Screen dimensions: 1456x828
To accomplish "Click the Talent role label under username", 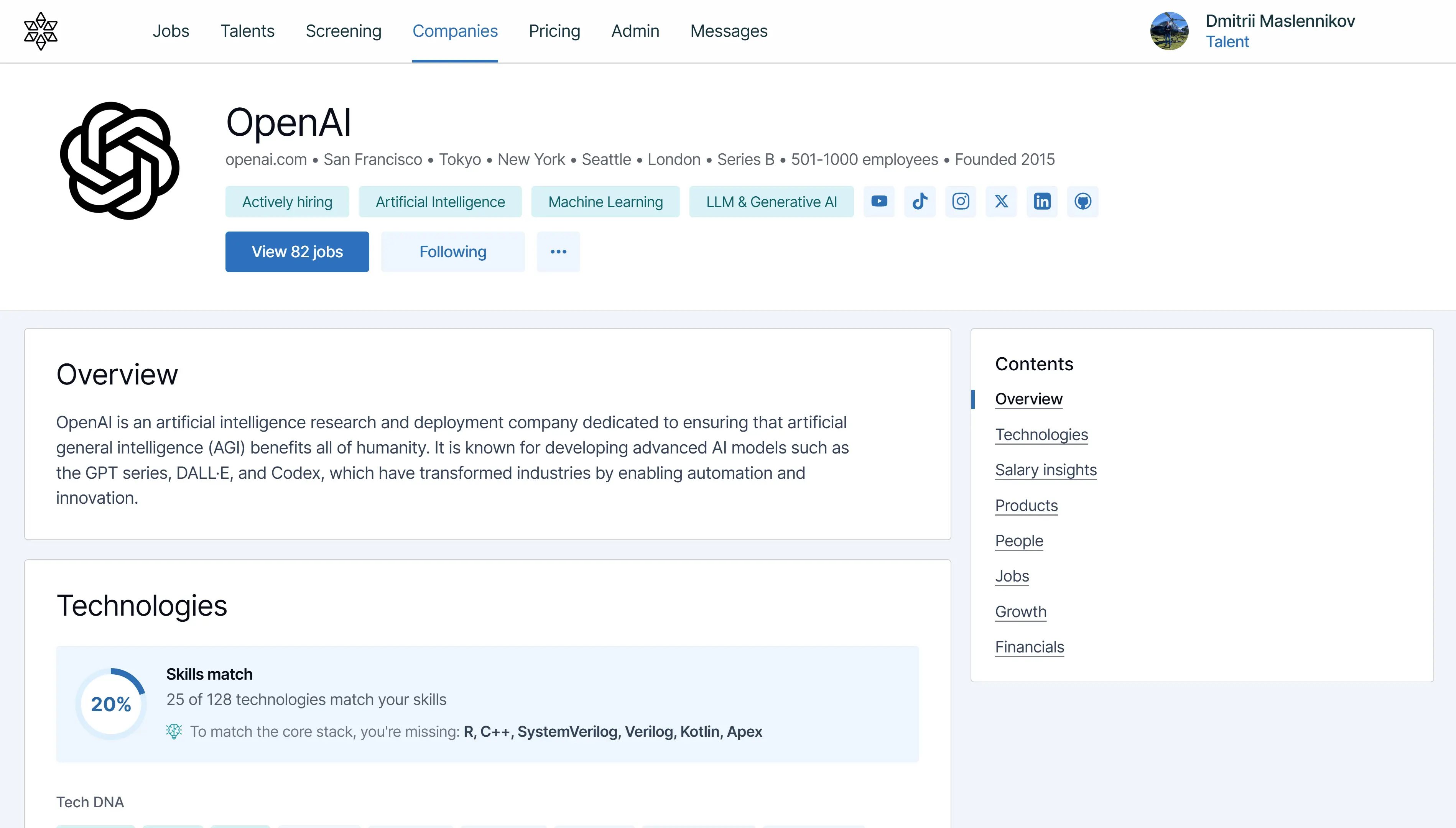I will point(1227,42).
